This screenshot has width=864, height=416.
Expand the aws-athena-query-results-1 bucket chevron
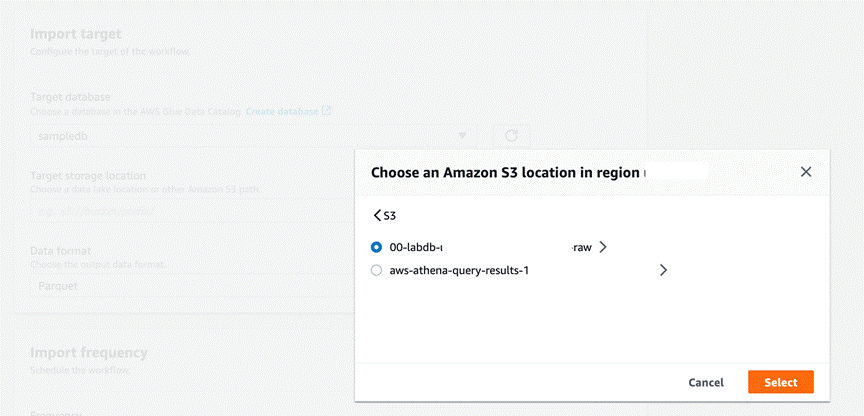663,270
